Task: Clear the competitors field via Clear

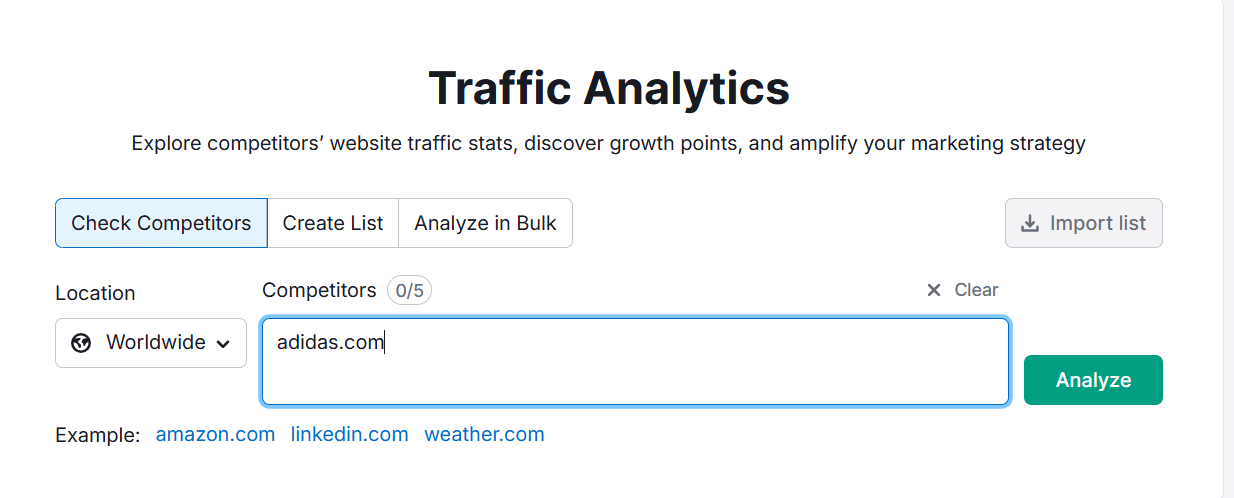Action: pos(963,290)
